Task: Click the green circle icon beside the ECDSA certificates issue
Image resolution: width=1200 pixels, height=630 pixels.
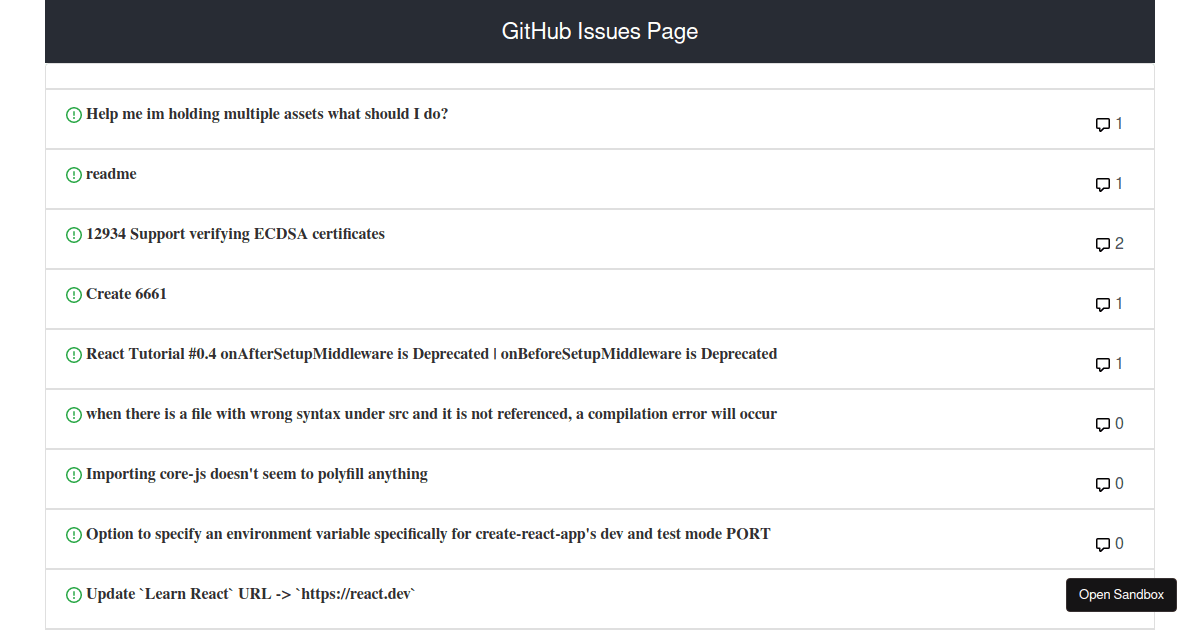Action: [x=74, y=234]
